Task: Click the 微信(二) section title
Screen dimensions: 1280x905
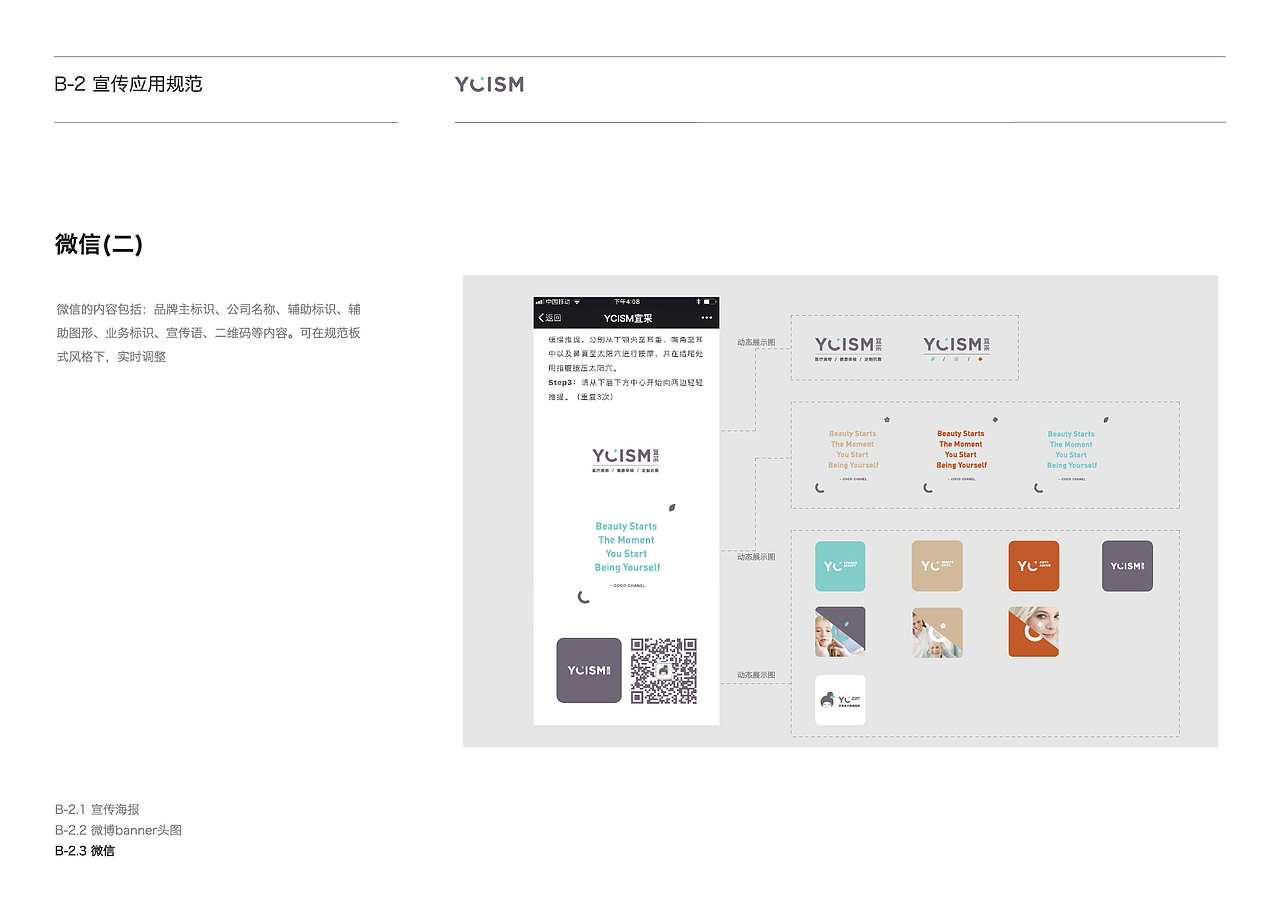Action: pyautogui.click(x=99, y=244)
